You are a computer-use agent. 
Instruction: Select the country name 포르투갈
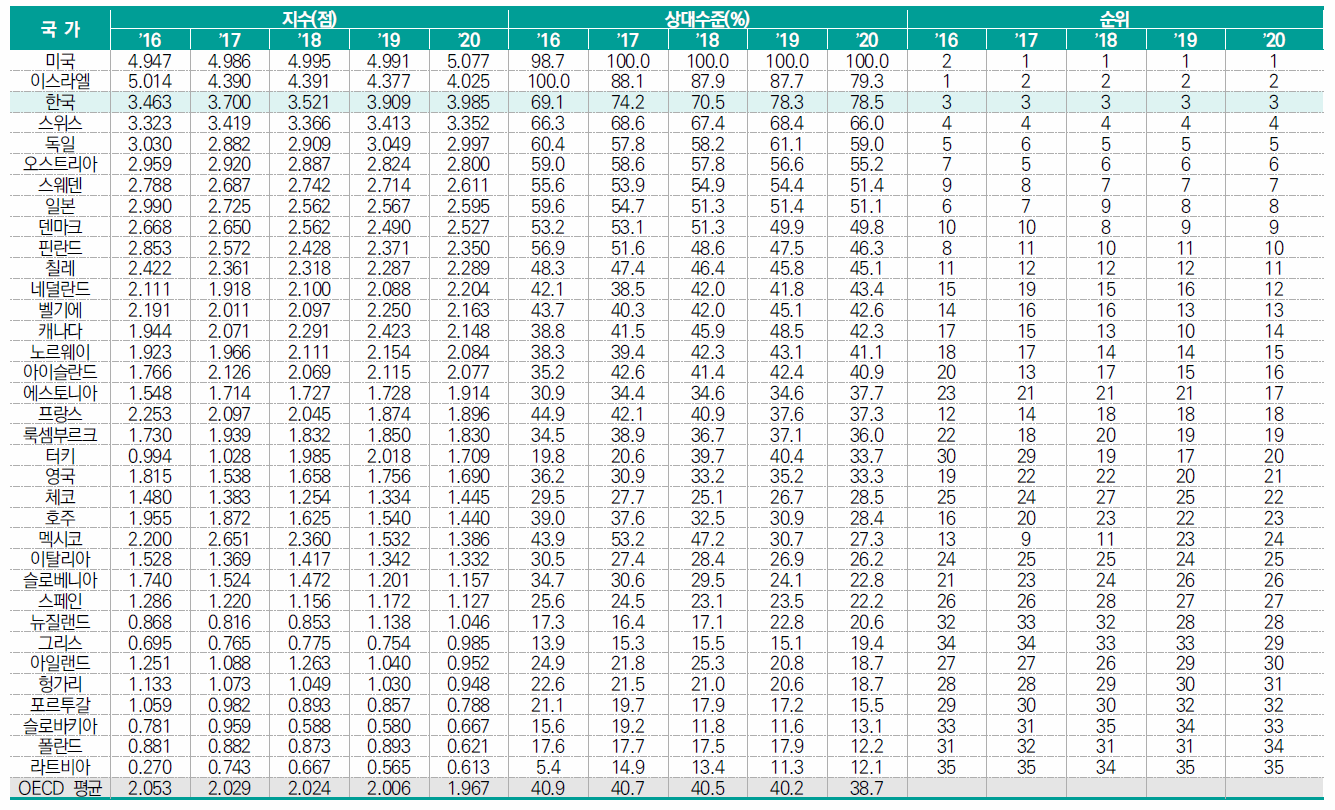tap(60, 704)
